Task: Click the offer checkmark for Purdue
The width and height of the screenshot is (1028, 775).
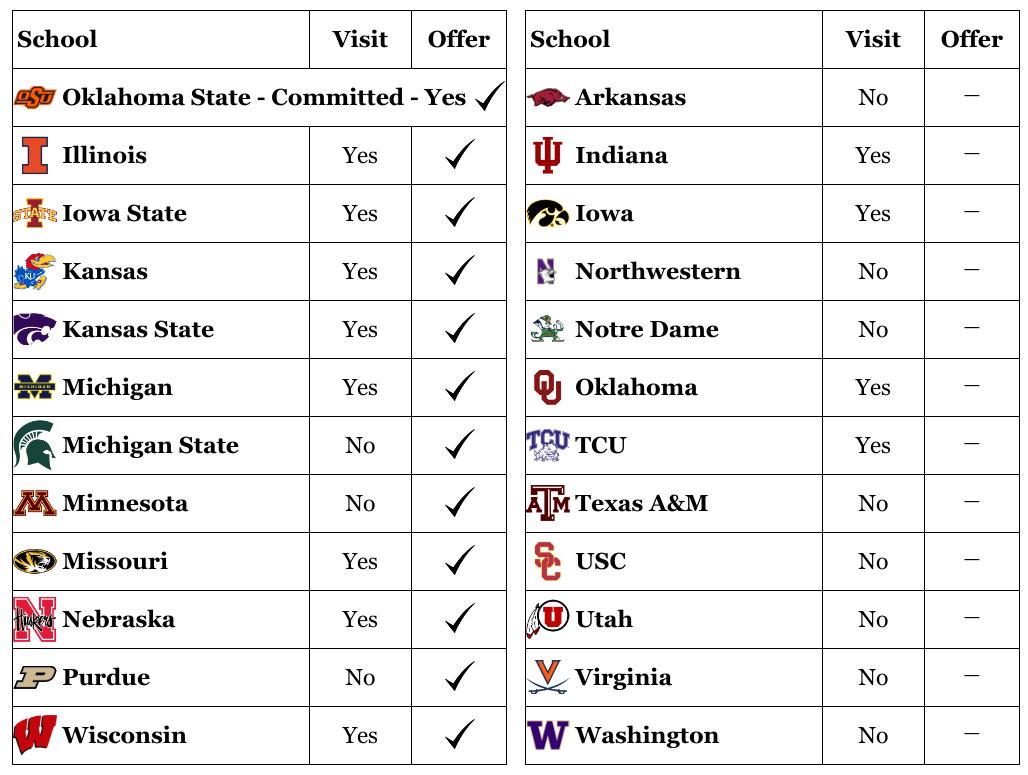Action: (x=459, y=677)
